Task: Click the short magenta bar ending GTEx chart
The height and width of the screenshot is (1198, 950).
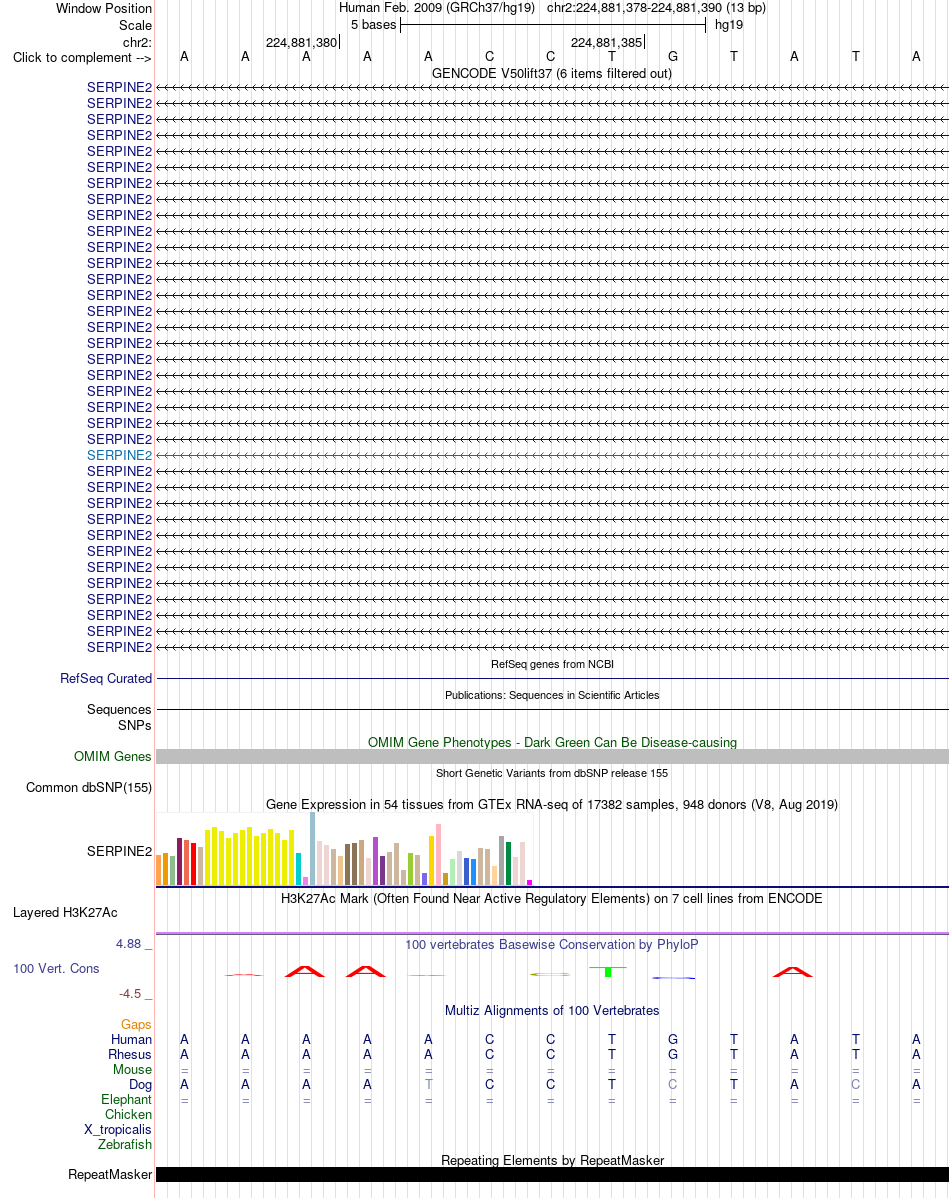Action: [530, 882]
